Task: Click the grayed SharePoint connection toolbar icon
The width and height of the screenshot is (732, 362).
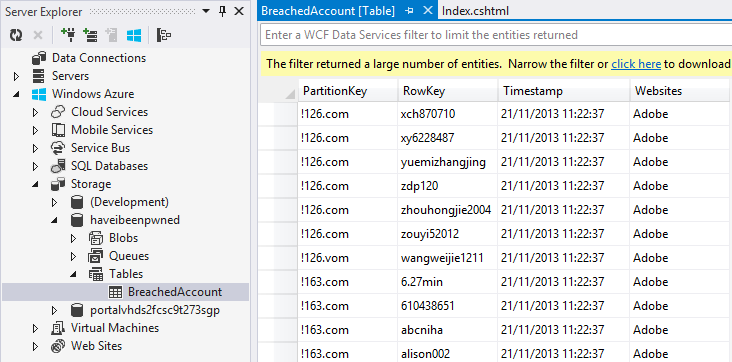Action: click(x=111, y=35)
